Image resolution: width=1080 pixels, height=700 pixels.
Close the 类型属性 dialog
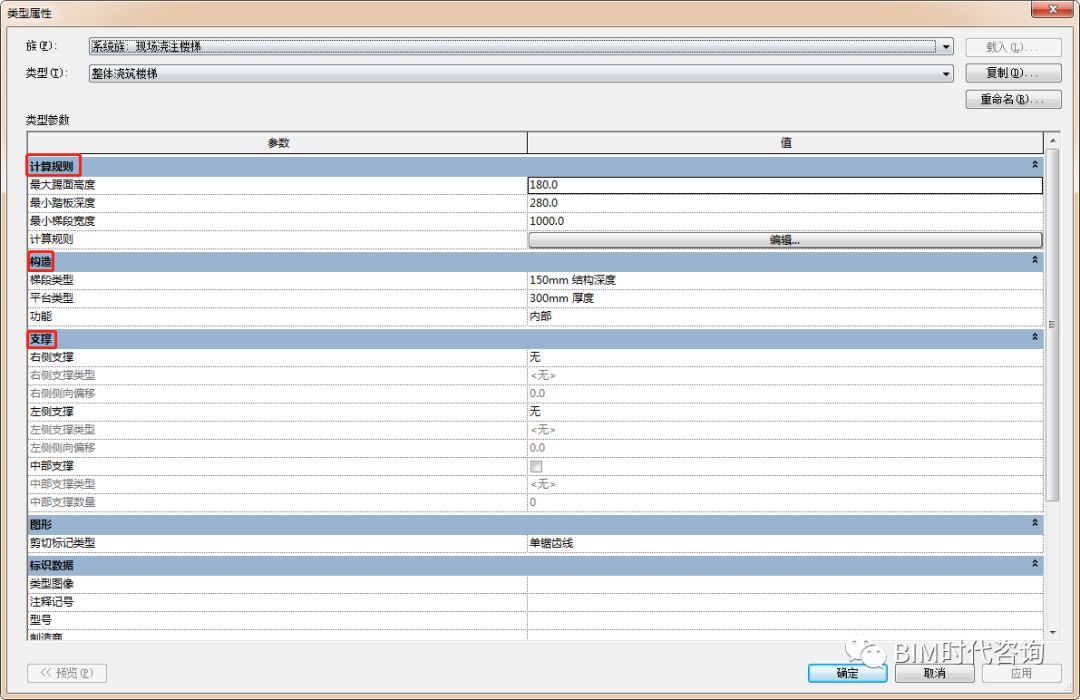1052,9
